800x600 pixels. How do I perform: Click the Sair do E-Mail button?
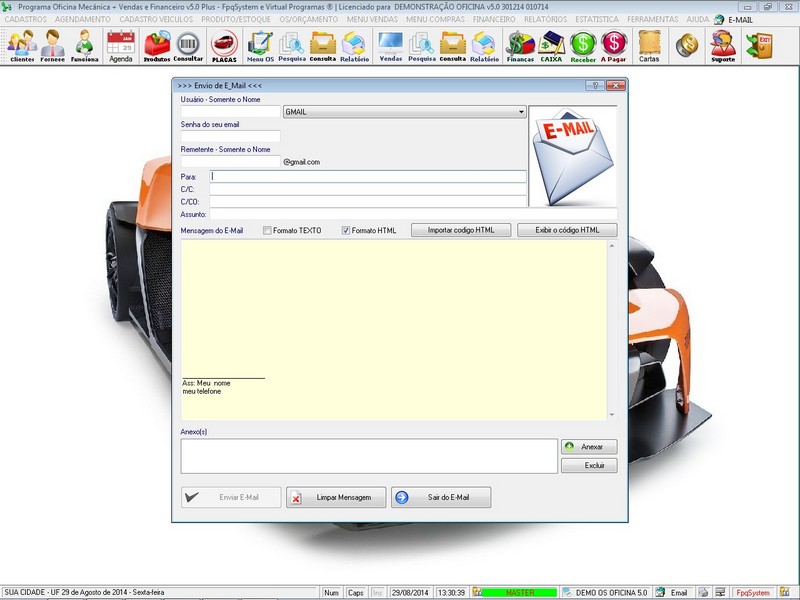(441, 497)
